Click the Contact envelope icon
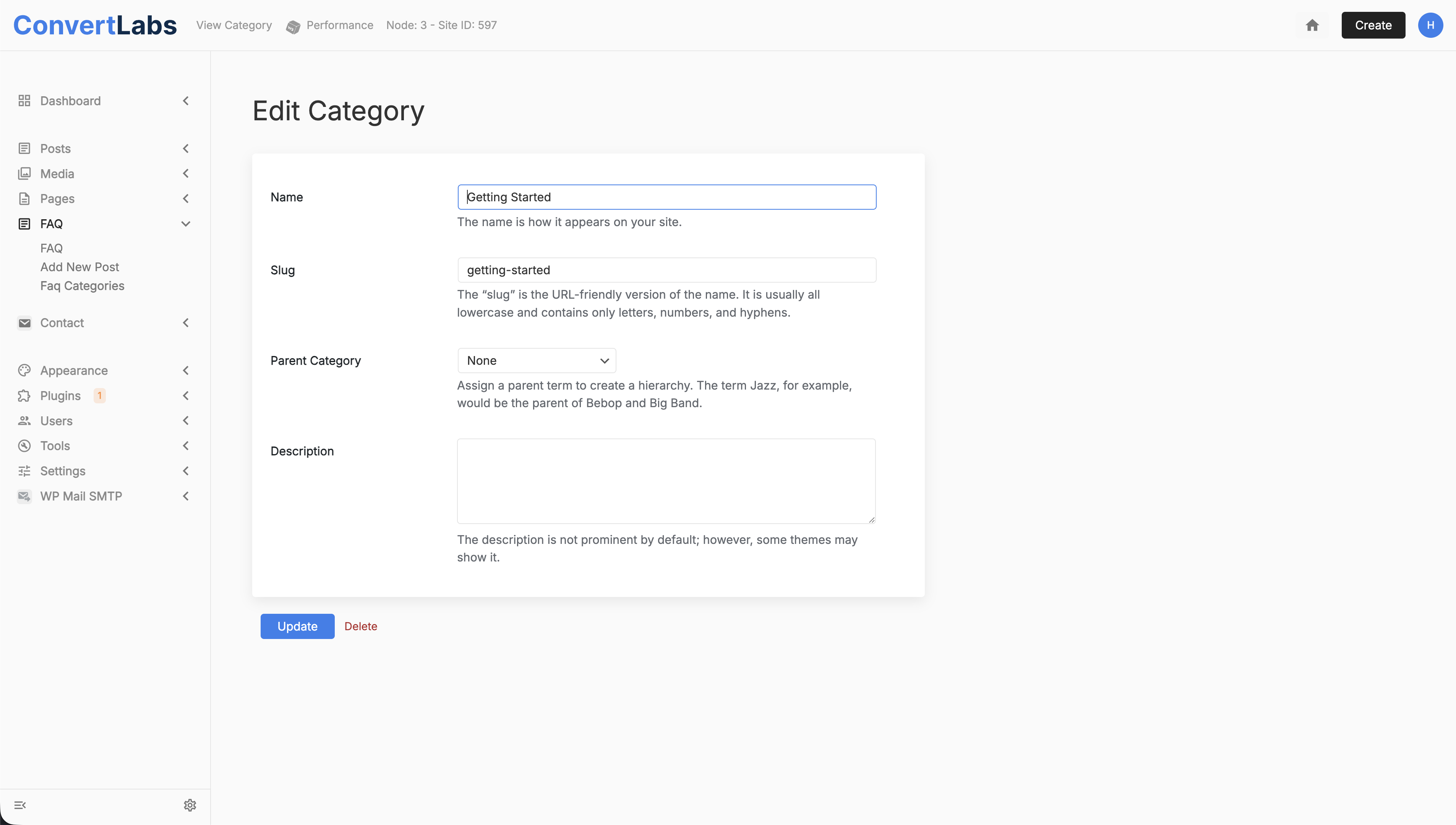 [x=24, y=323]
